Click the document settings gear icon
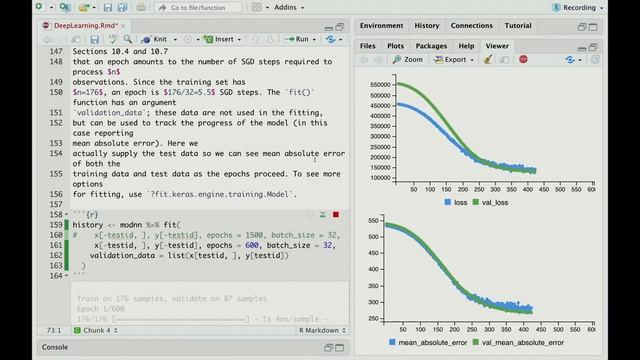Viewport: 640px width, 360px height. (x=187, y=39)
